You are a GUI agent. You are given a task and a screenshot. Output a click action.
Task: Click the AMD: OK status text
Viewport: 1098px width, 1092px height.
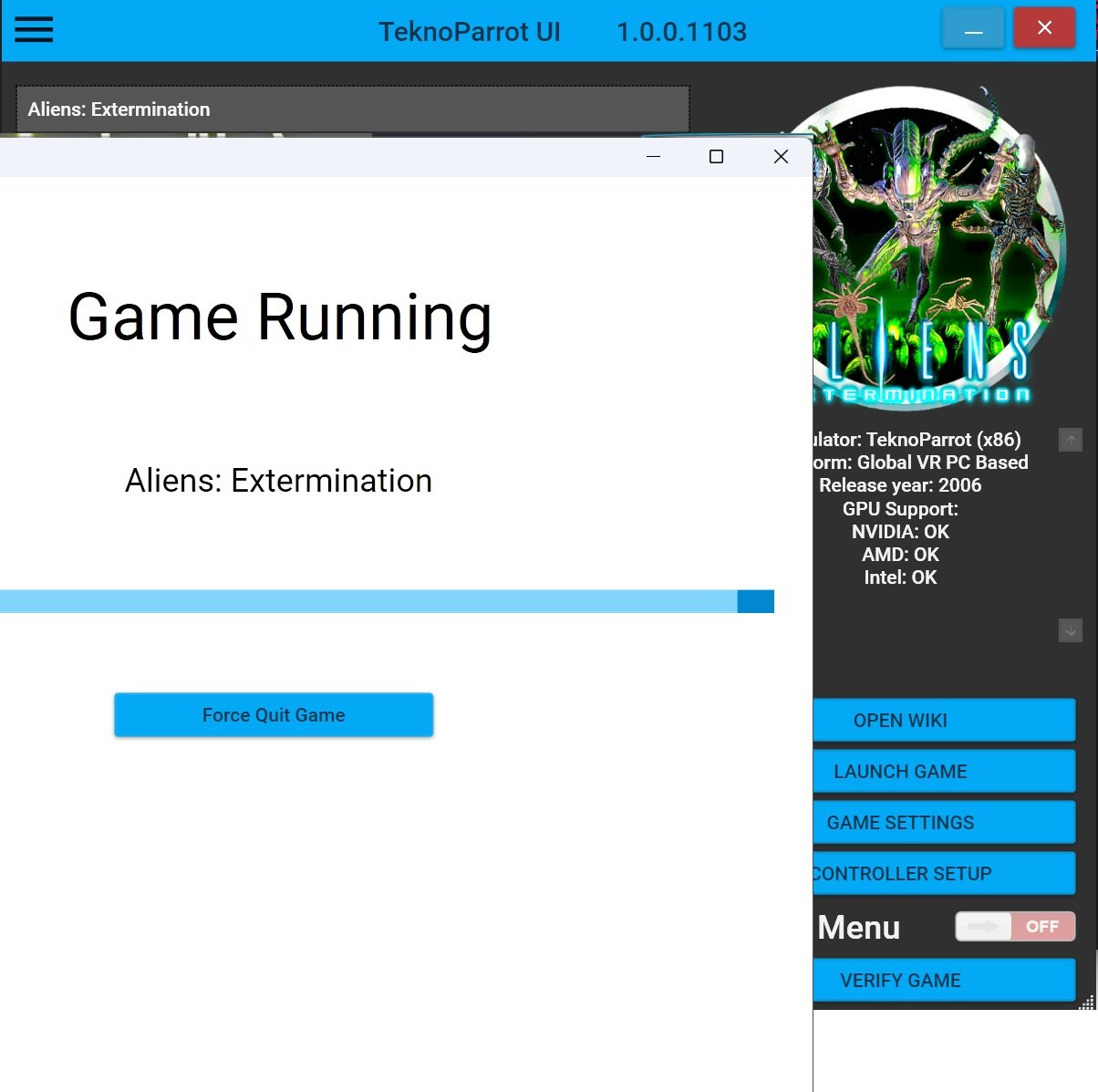(900, 555)
